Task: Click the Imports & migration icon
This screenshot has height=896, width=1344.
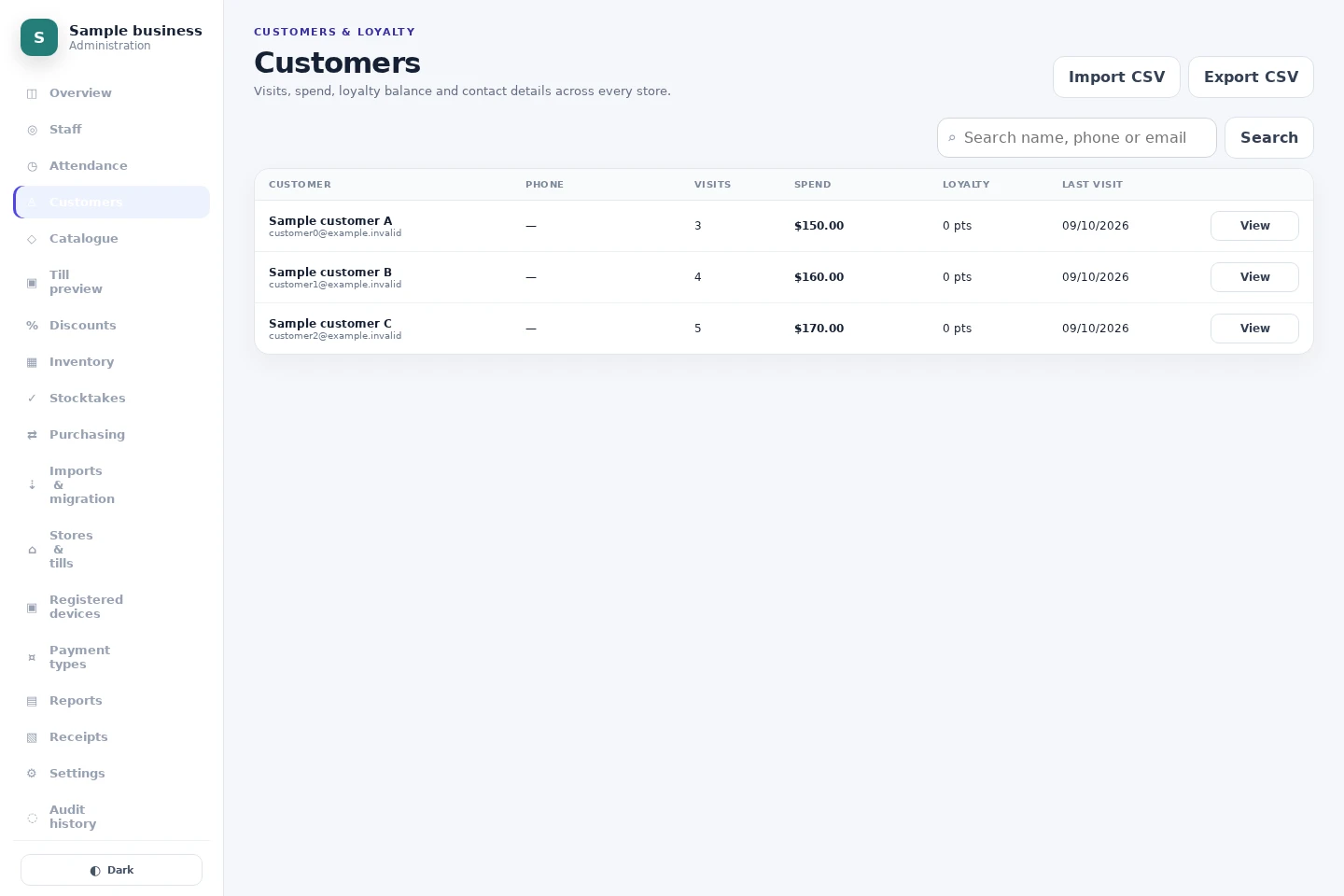Action: (x=32, y=485)
